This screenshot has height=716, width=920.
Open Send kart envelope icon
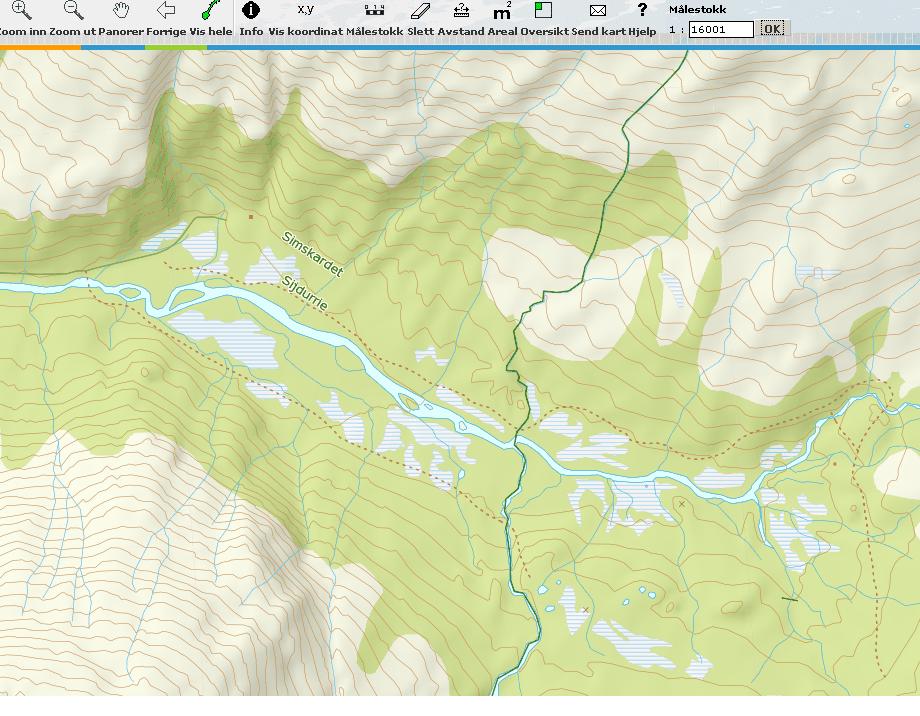point(598,11)
